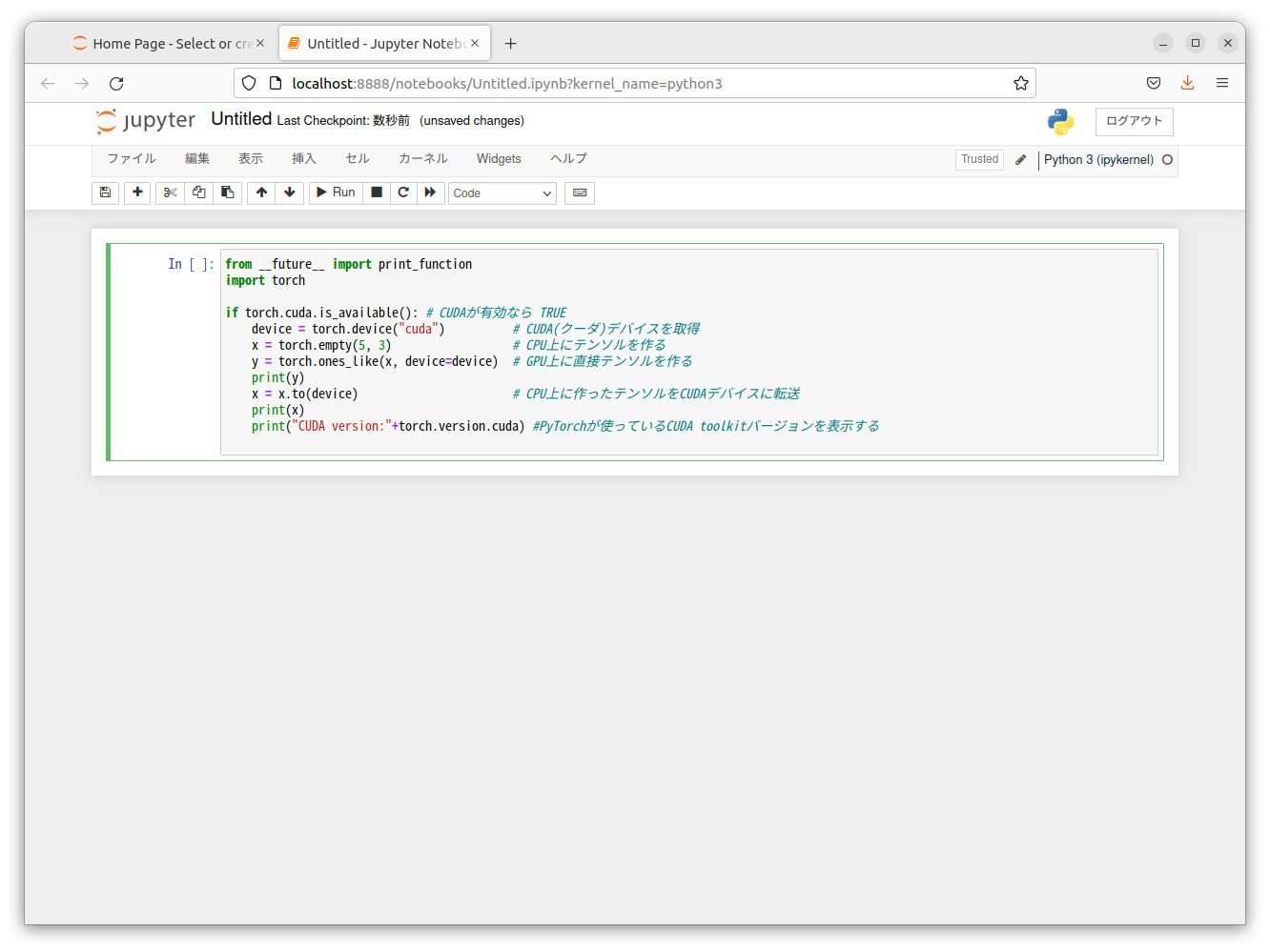
Task: Select the cell via In [ ] prompt
Action: point(191,264)
